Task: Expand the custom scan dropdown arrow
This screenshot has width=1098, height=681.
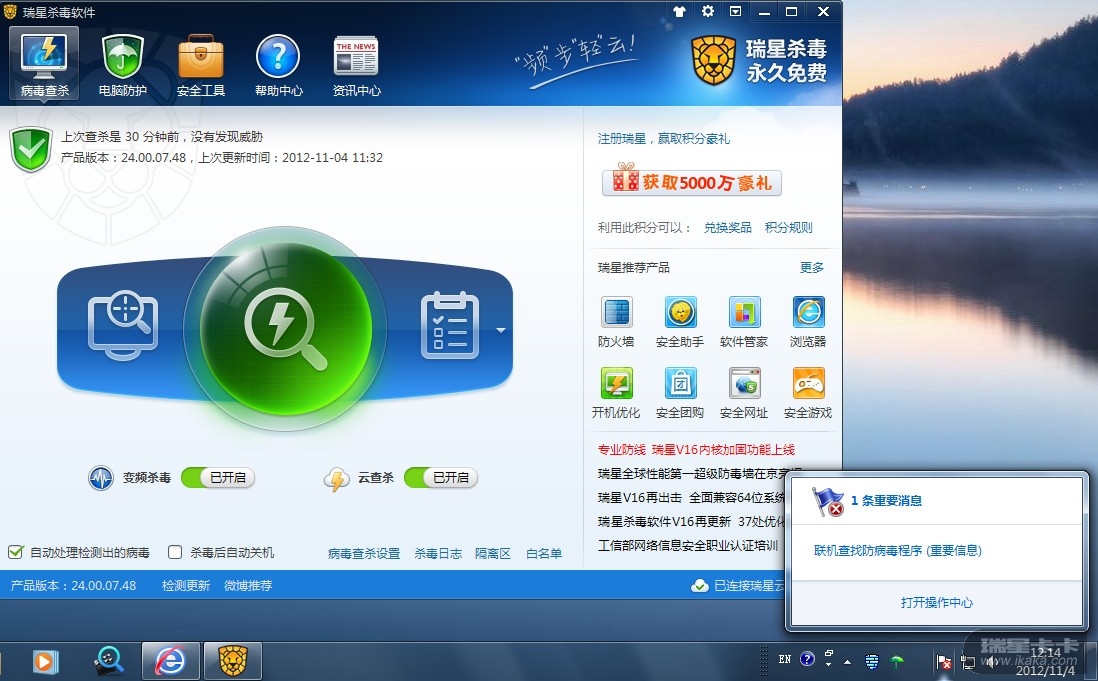Action: [501, 330]
